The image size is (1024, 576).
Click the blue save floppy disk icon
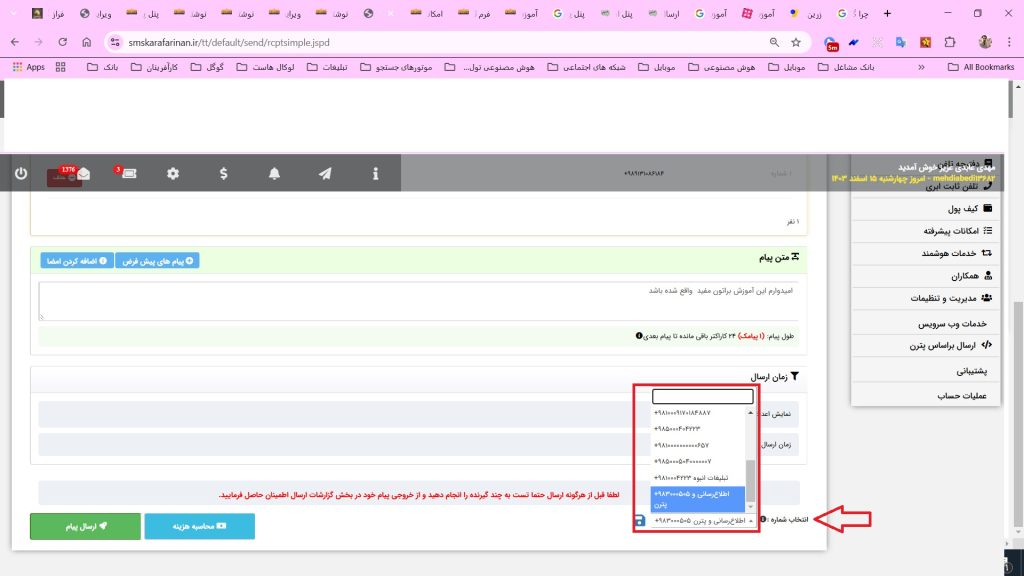(x=640, y=521)
